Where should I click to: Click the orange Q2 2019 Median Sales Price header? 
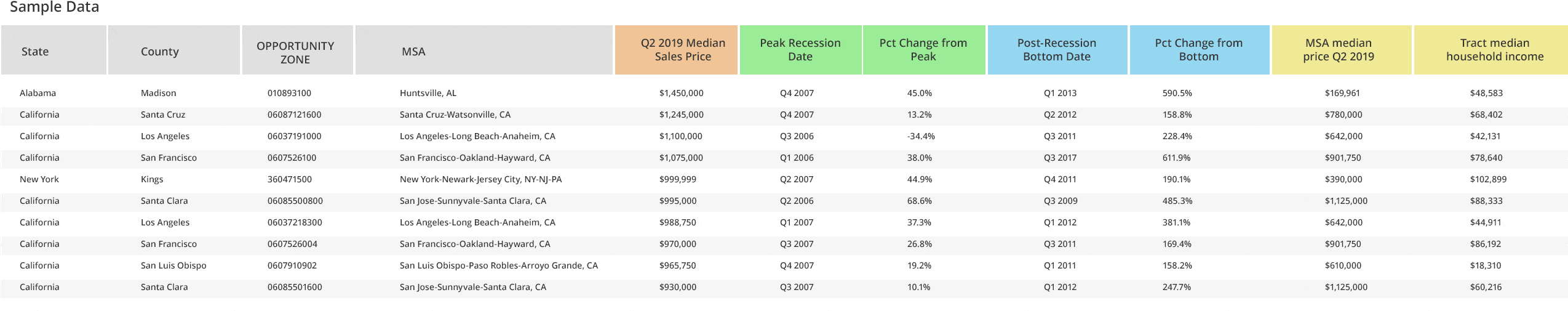tap(683, 50)
